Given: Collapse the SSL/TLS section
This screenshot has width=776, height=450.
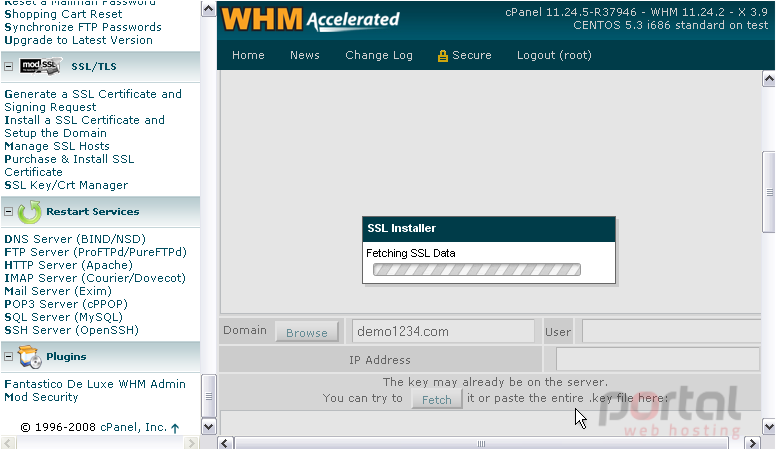Looking at the screenshot, I should coord(8,66).
